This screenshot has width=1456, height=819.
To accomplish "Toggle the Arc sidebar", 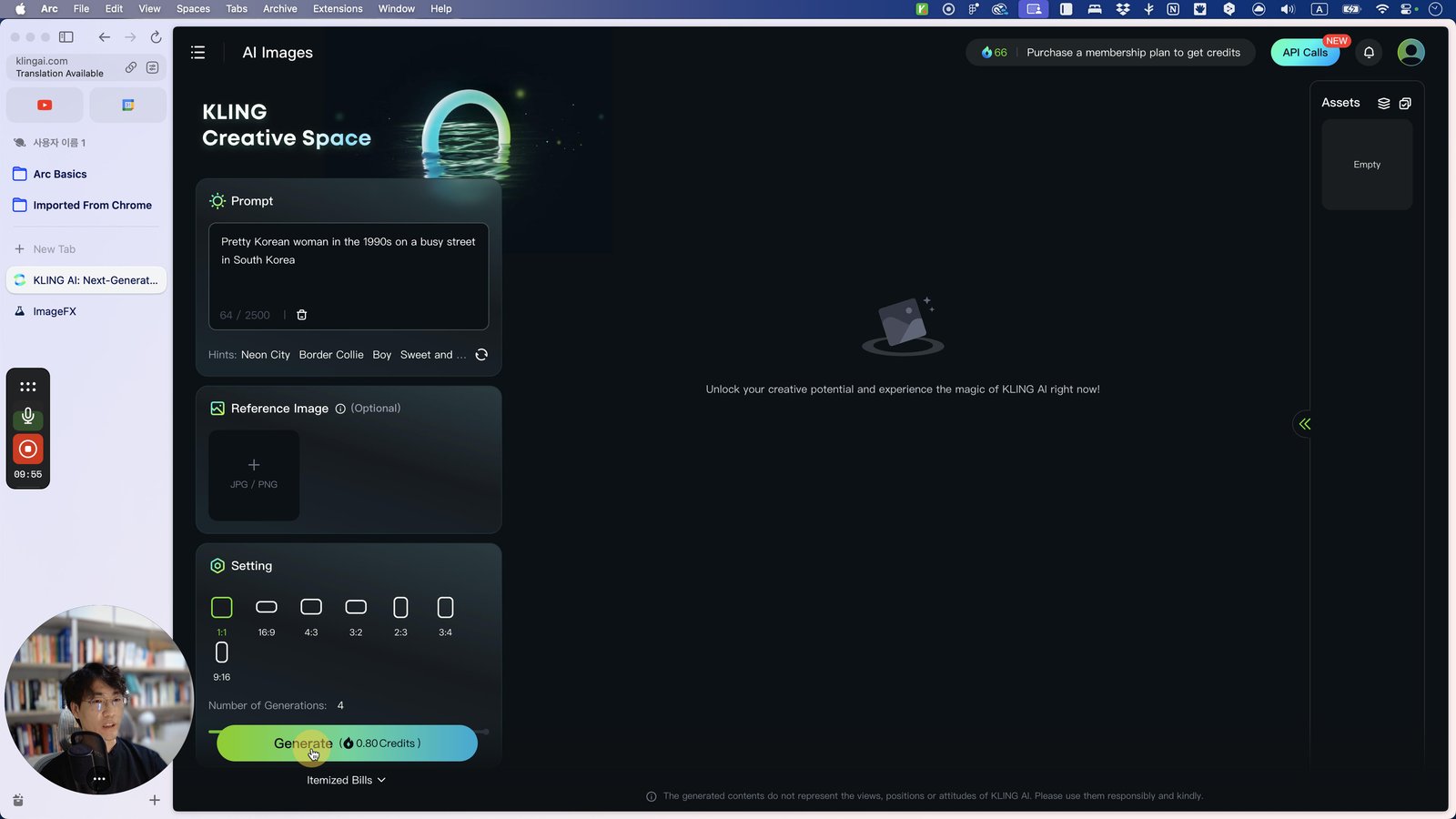I will [66, 37].
